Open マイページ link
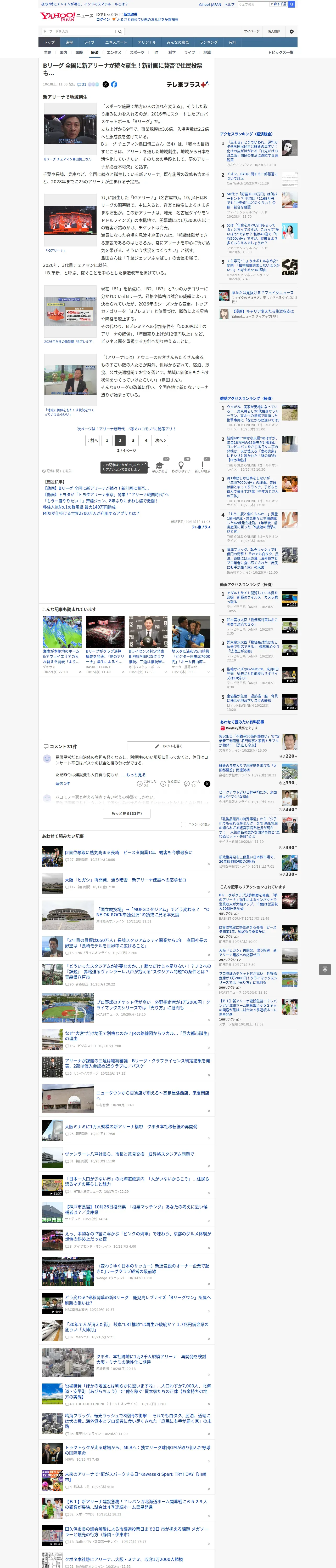The image size is (336, 1568). pos(251,32)
